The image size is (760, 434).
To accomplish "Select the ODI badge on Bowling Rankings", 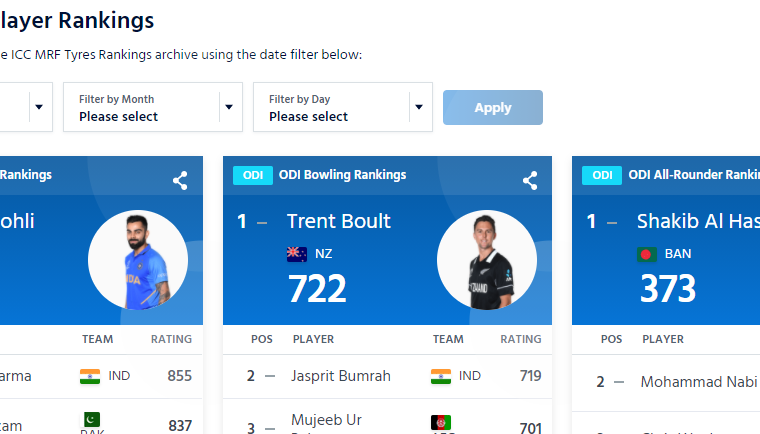I will point(253,176).
